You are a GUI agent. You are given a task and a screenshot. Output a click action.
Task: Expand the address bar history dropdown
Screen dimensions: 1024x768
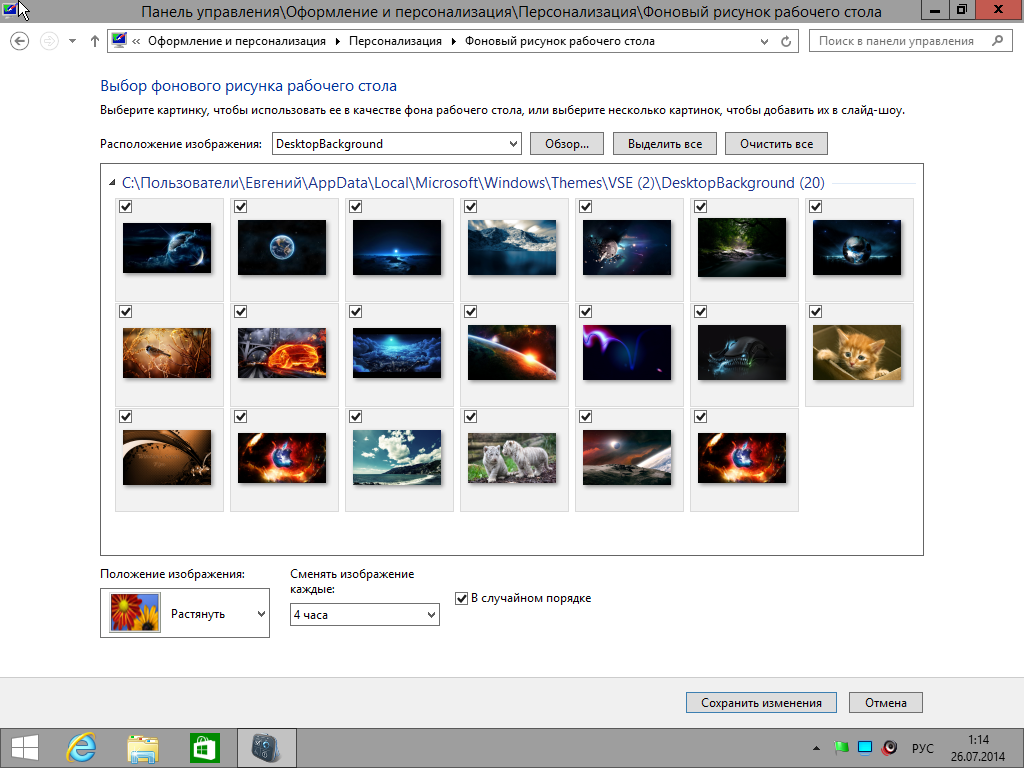(764, 41)
